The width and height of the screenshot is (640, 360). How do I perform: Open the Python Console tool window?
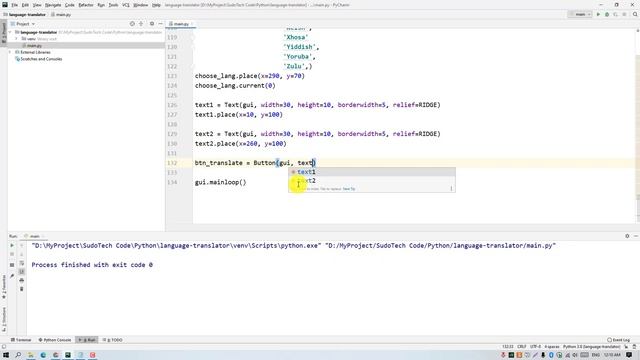55,340
